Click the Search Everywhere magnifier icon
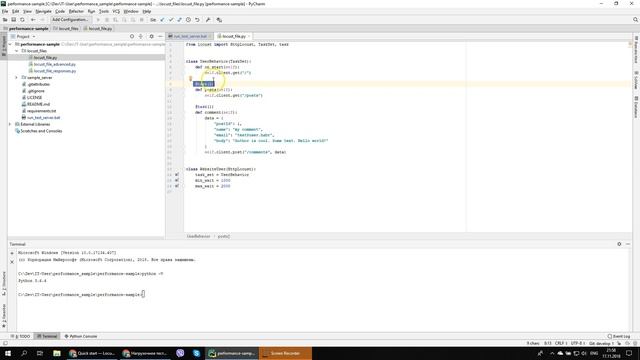The height and width of the screenshot is (360, 640). 635,20
